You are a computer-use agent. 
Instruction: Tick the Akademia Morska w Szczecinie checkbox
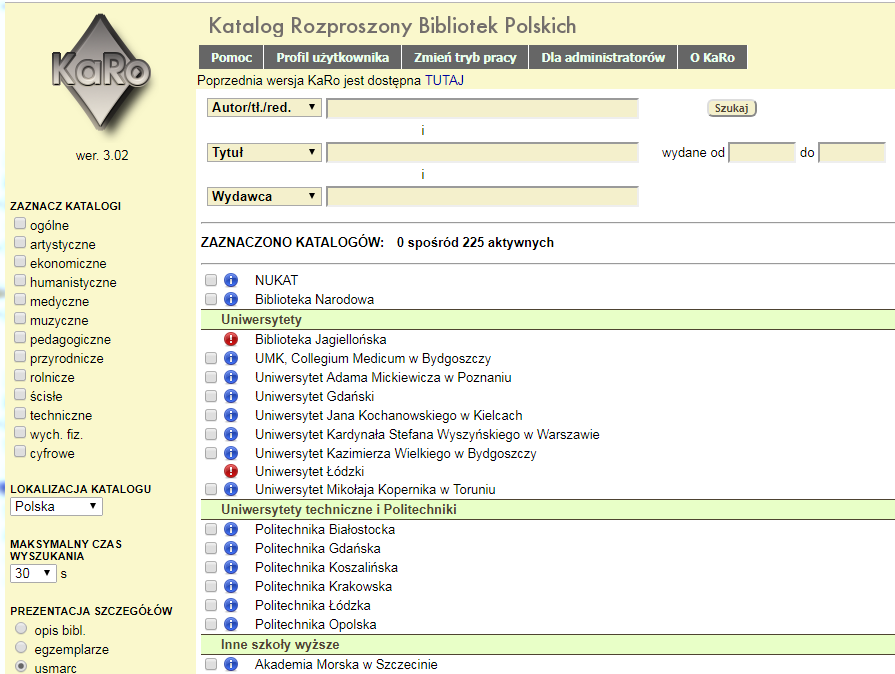coord(211,664)
